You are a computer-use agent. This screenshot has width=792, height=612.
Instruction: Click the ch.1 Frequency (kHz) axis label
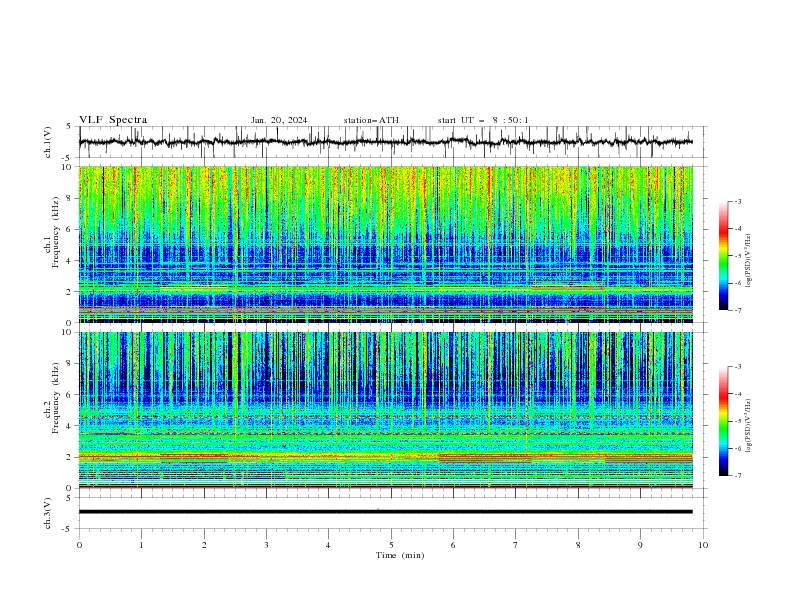(52, 232)
